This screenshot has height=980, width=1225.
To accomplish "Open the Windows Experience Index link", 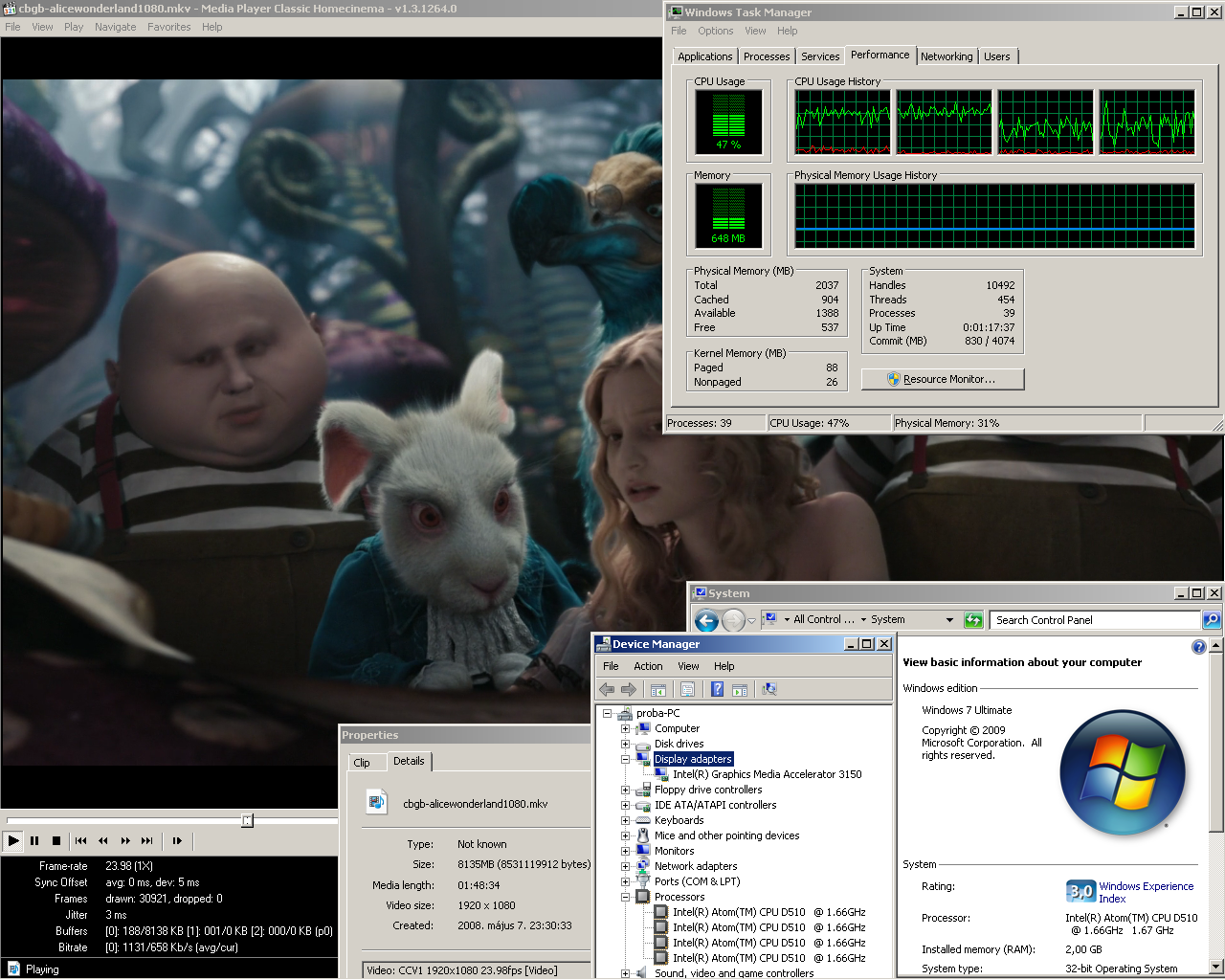I will coord(1146,892).
